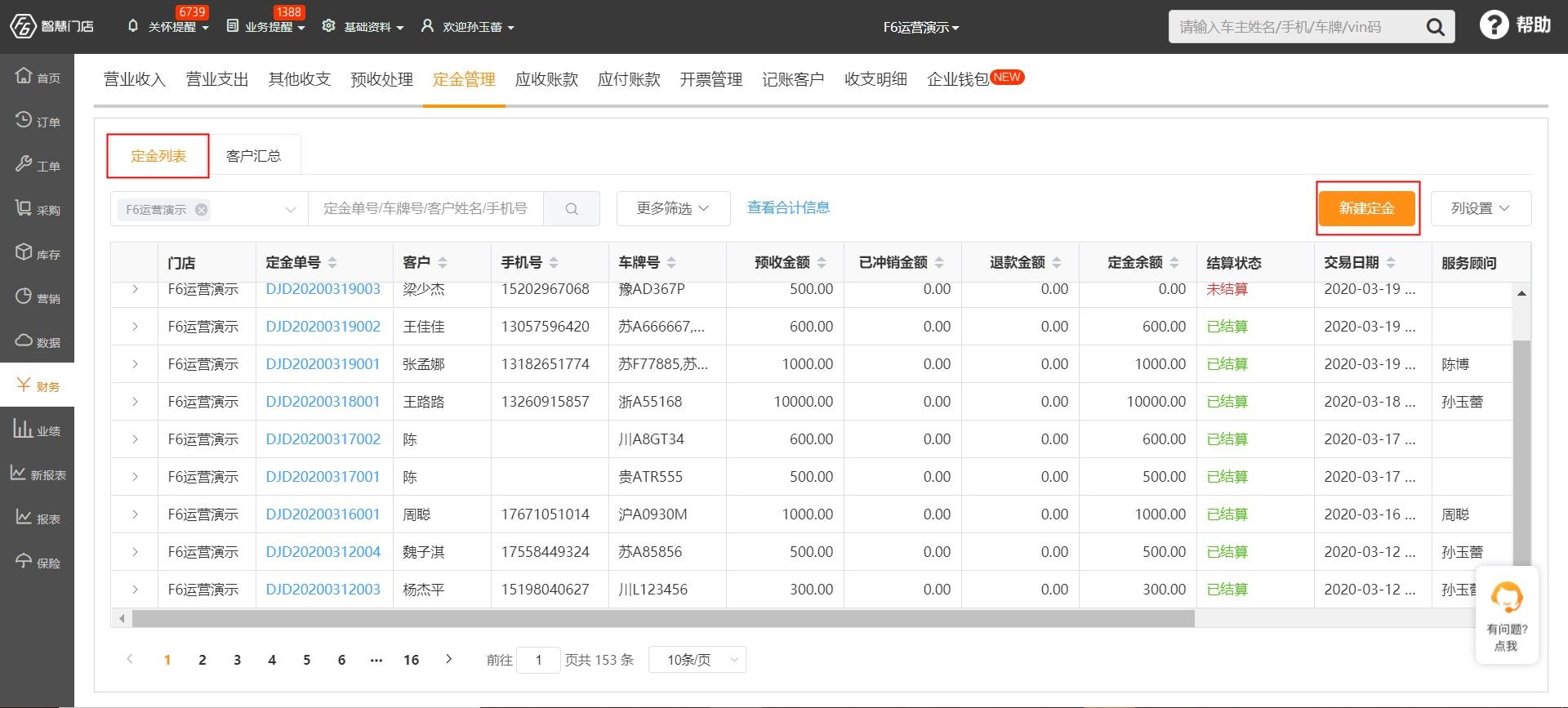
Task: Open the 欢迎孙玉蕾 user menu
Action: (x=467, y=27)
